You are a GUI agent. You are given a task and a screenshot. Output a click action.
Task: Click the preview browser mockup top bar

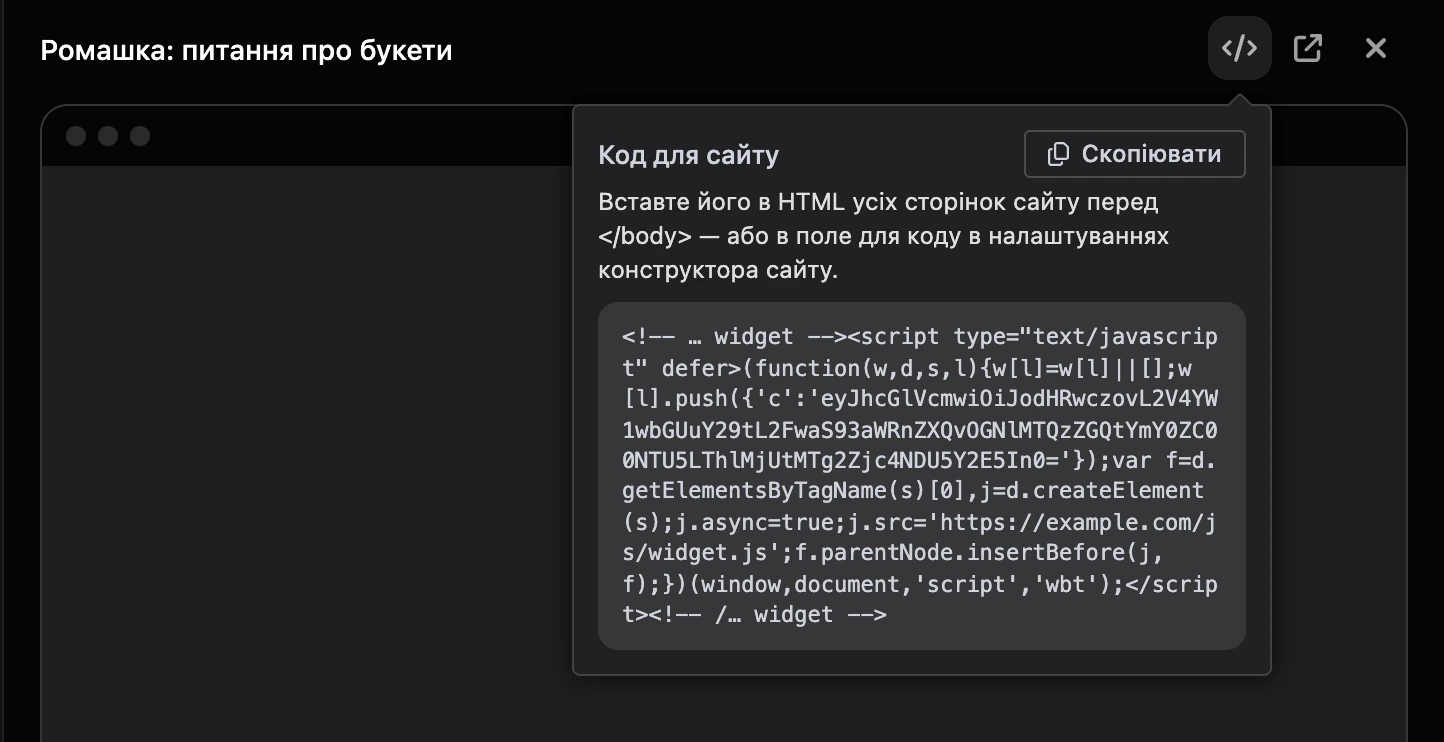tap(306, 136)
